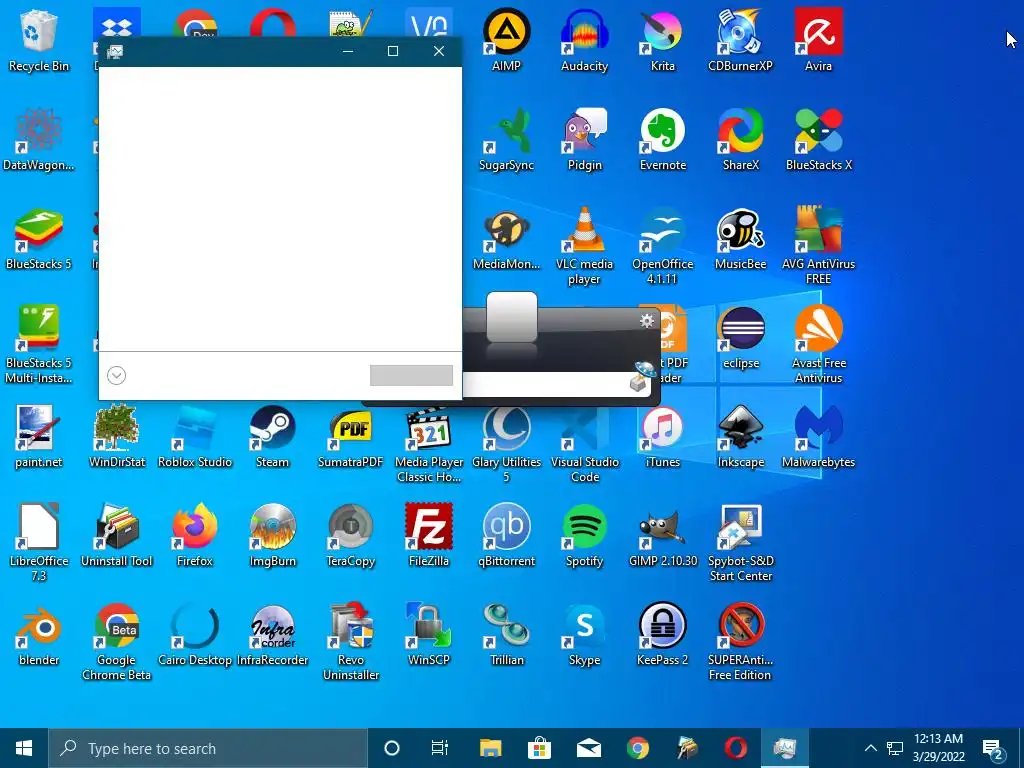
Task: Launch Avast Free Antivirus icon
Action: [818, 344]
